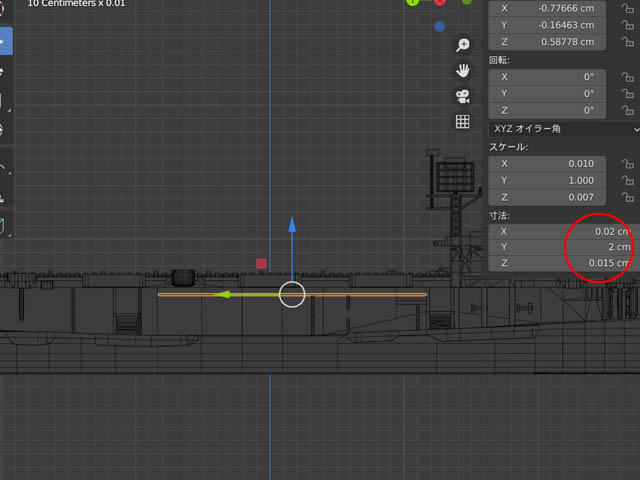Click the hand pan-view icon
The width and height of the screenshot is (640, 480).
pos(462,71)
